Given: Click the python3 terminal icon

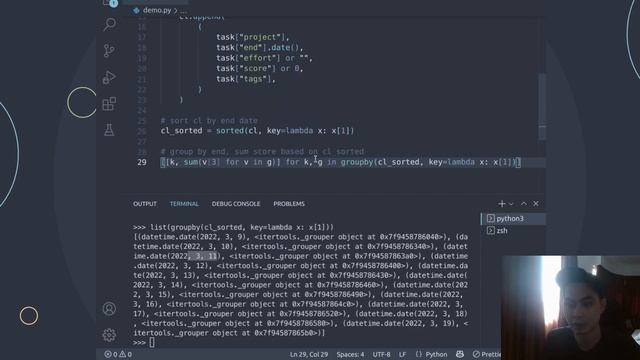Looking at the screenshot, I should coord(491,219).
